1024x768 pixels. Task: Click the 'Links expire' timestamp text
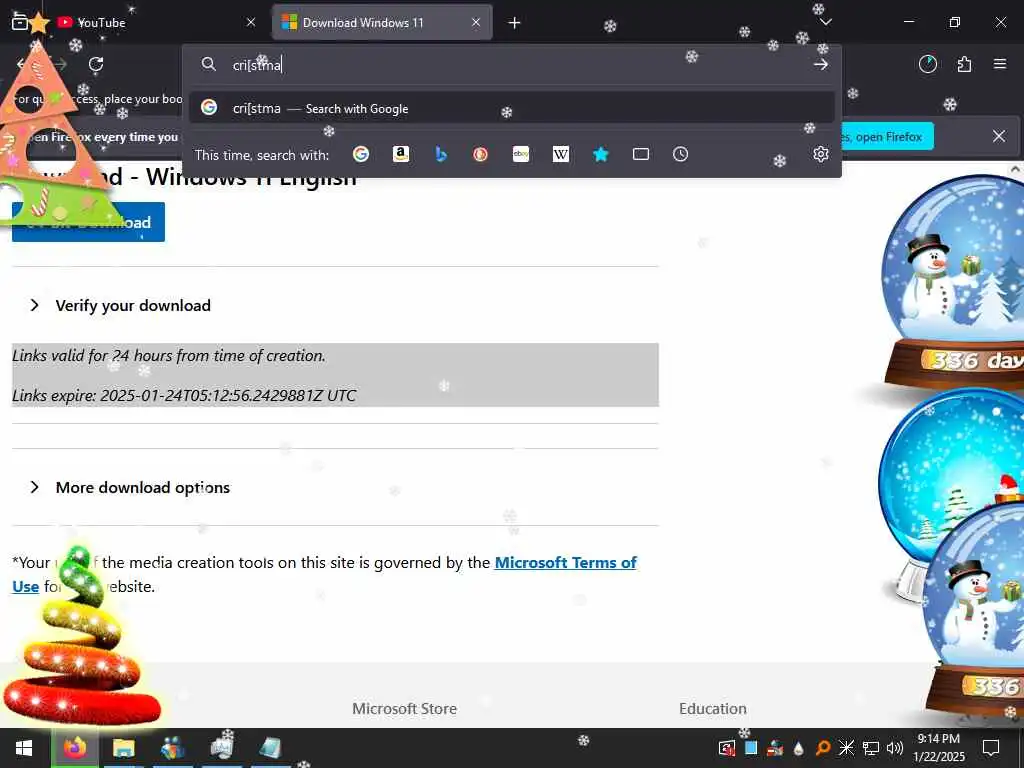pos(184,396)
